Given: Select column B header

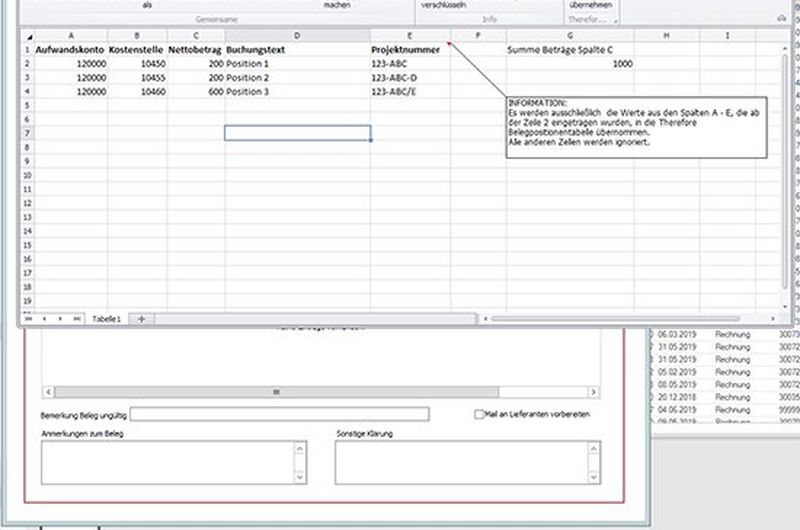Looking at the screenshot, I should click(137, 36).
